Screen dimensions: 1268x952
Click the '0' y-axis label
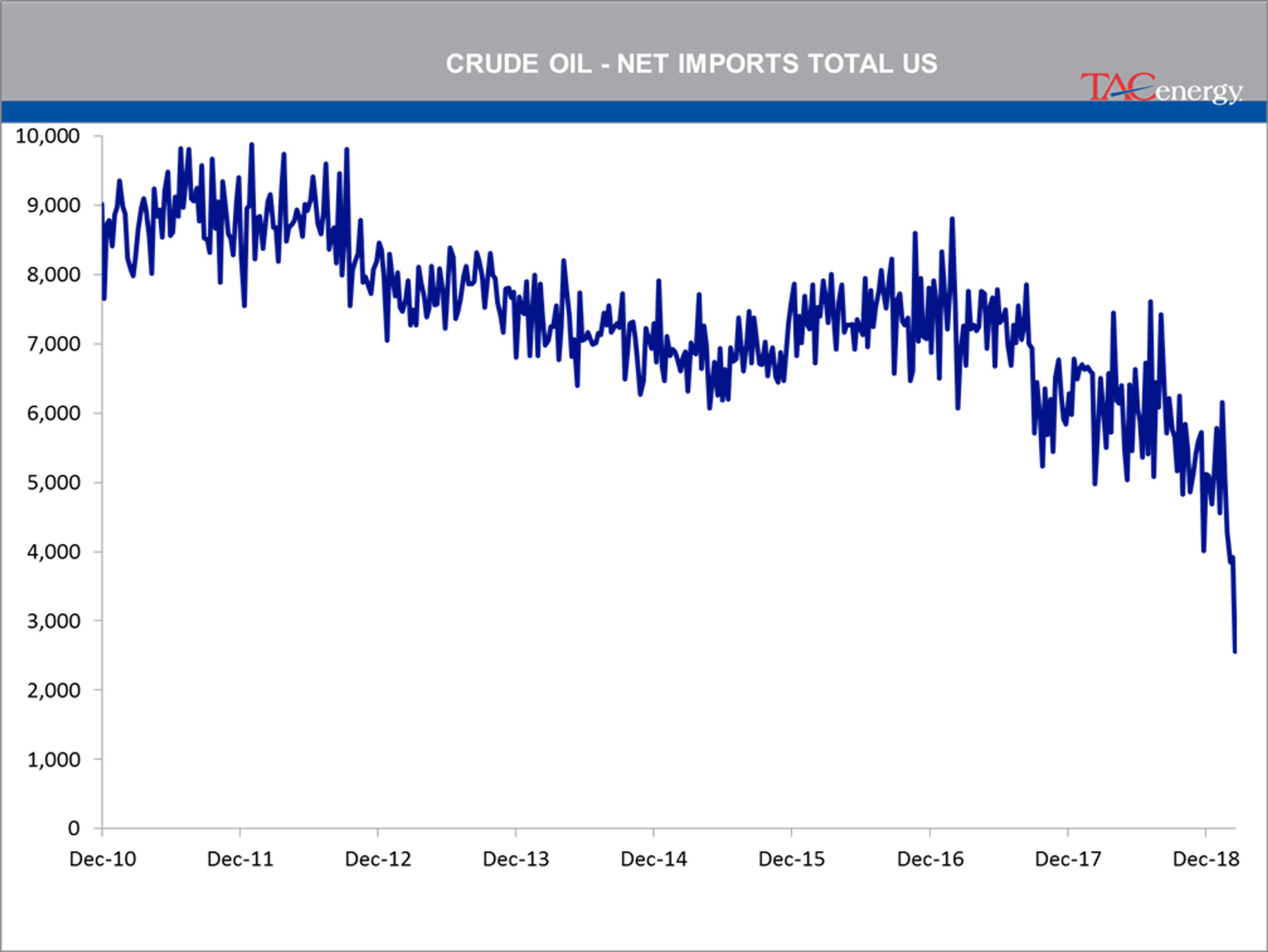[74, 829]
